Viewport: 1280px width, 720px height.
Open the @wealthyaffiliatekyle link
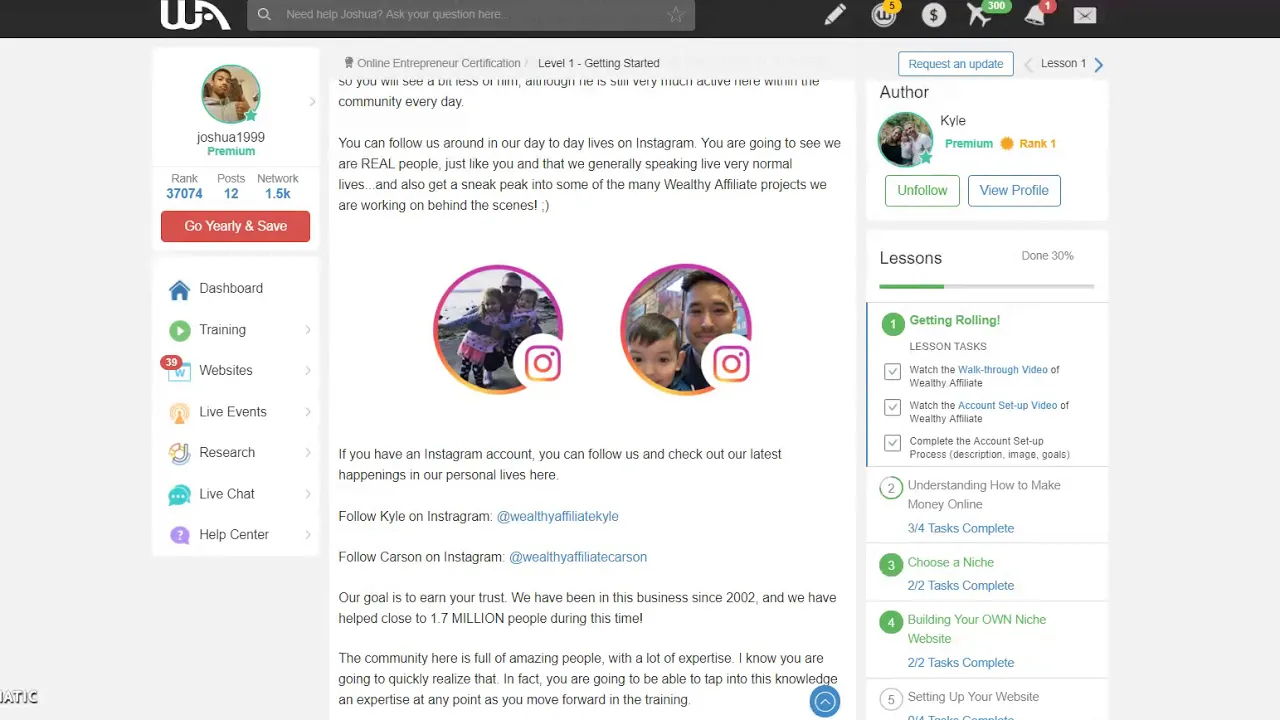coord(558,516)
